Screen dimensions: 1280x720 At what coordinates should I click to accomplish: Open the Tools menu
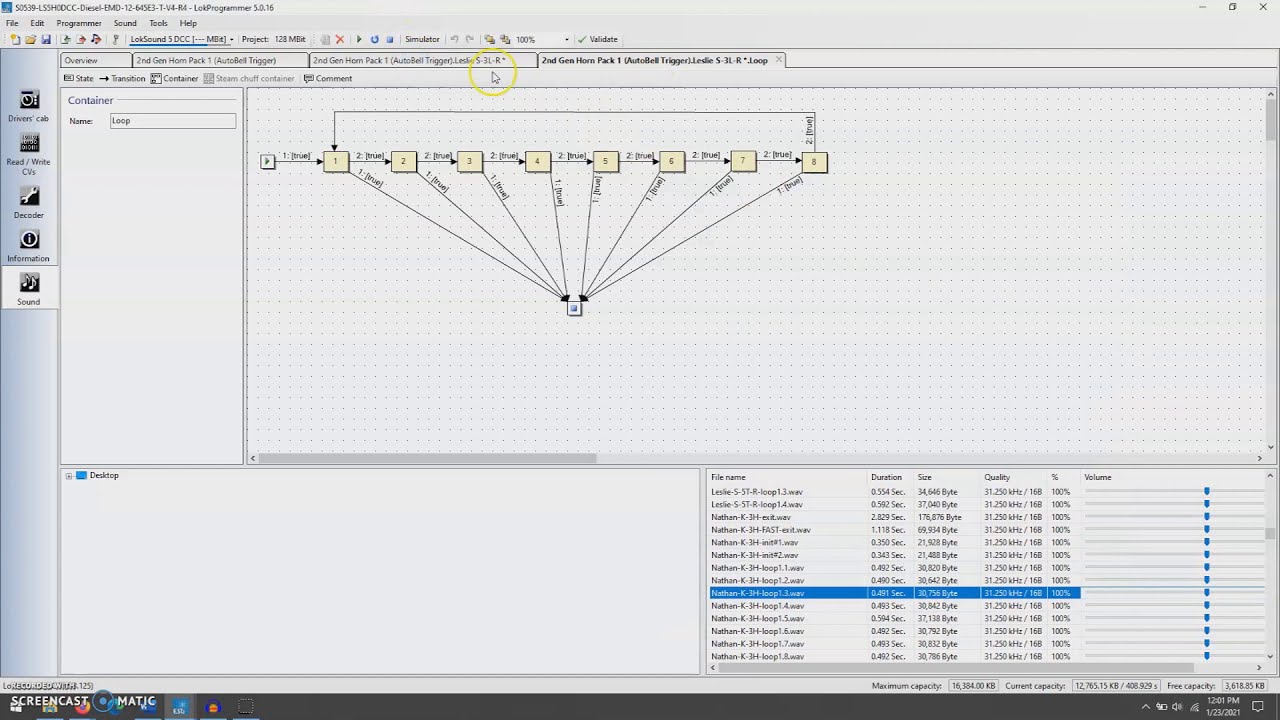click(158, 23)
